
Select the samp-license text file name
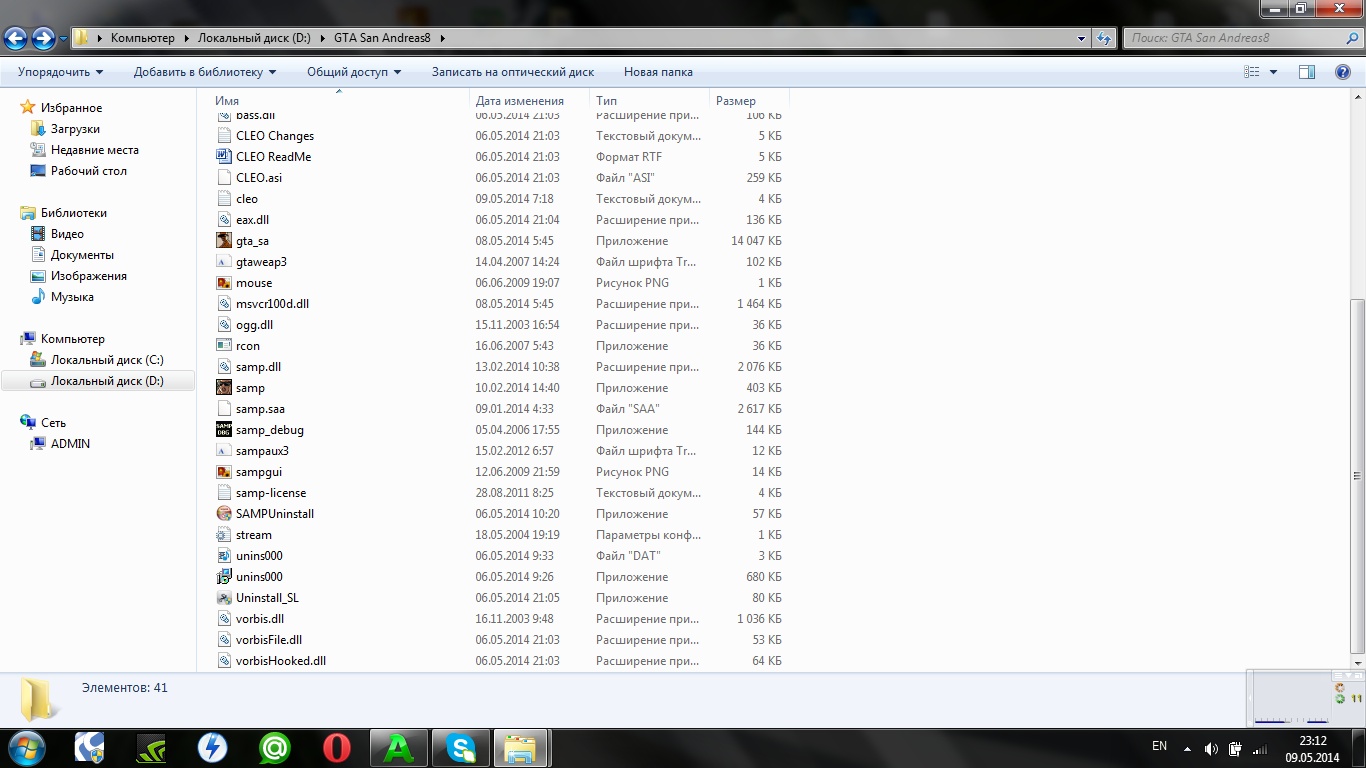click(271, 493)
